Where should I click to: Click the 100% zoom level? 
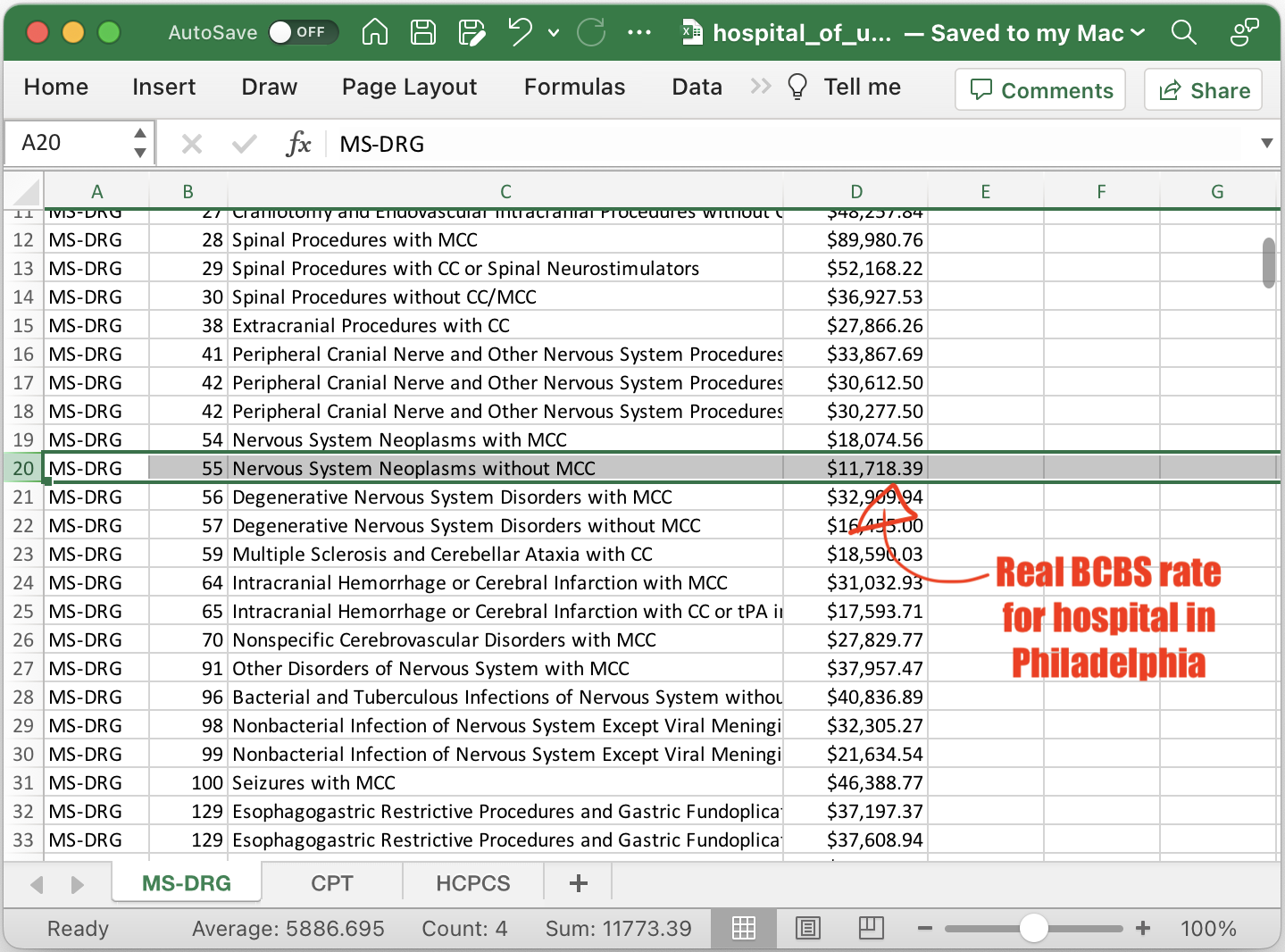point(1208,928)
